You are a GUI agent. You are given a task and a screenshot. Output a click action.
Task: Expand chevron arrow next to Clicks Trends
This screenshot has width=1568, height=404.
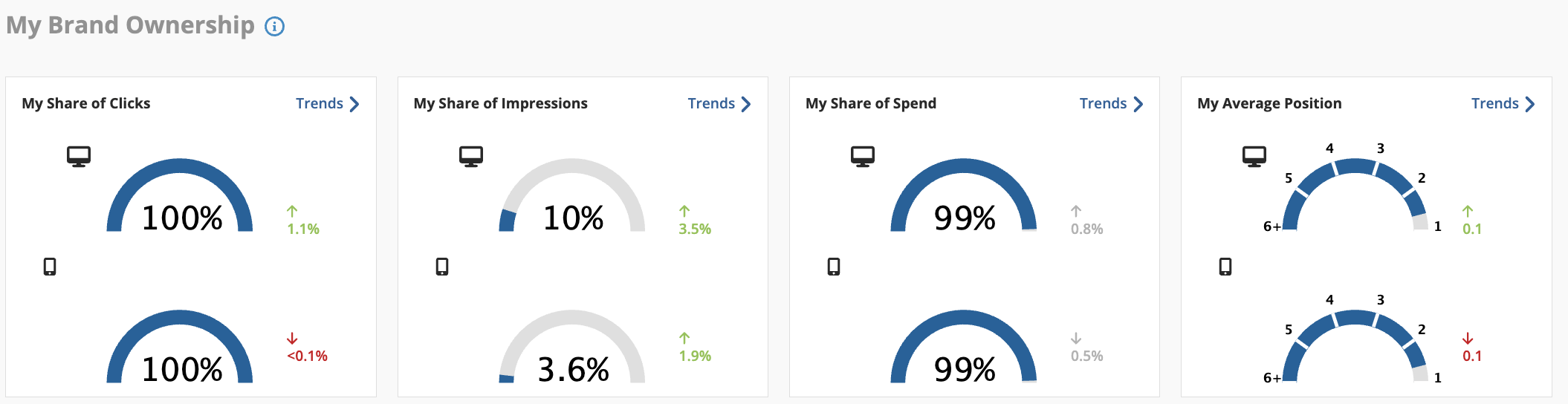click(x=354, y=104)
